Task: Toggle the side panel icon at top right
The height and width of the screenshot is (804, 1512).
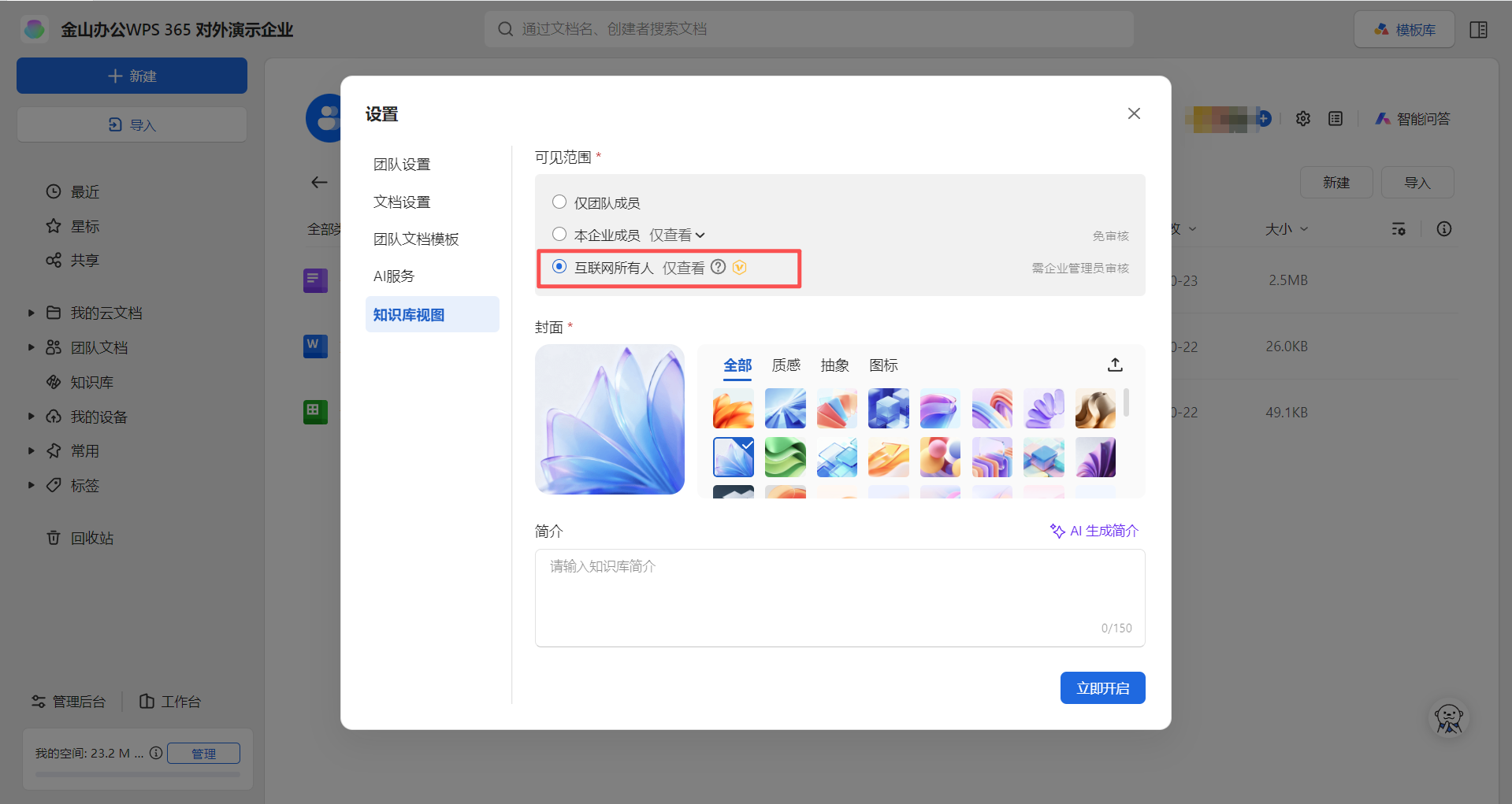Action: (x=1479, y=30)
